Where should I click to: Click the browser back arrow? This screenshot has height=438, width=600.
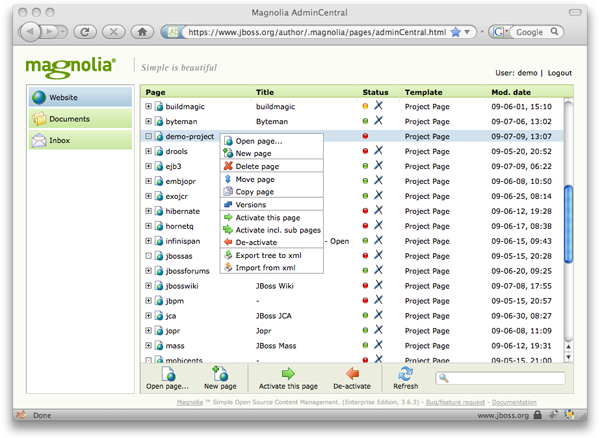point(30,32)
